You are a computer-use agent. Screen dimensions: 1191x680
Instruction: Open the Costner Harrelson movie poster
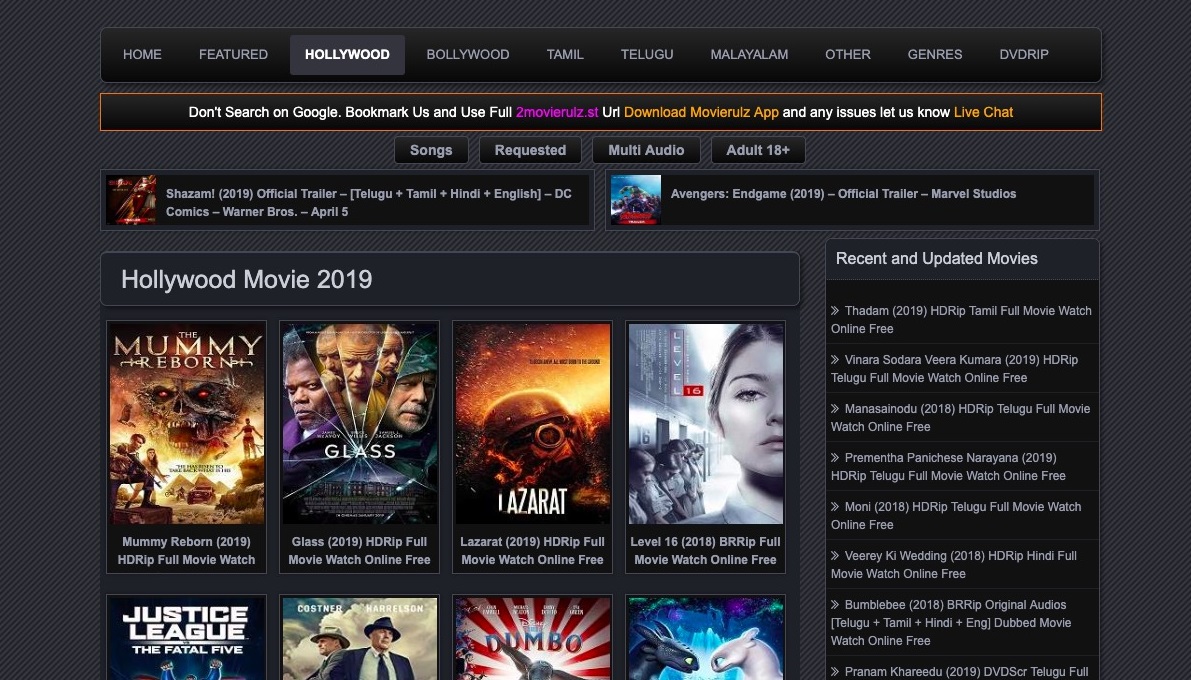pos(359,639)
